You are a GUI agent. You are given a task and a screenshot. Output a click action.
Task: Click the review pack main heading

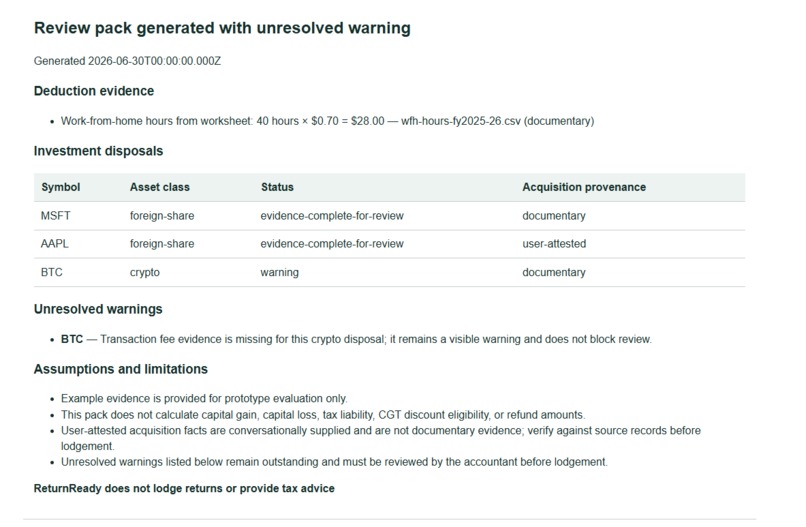pos(222,28)
